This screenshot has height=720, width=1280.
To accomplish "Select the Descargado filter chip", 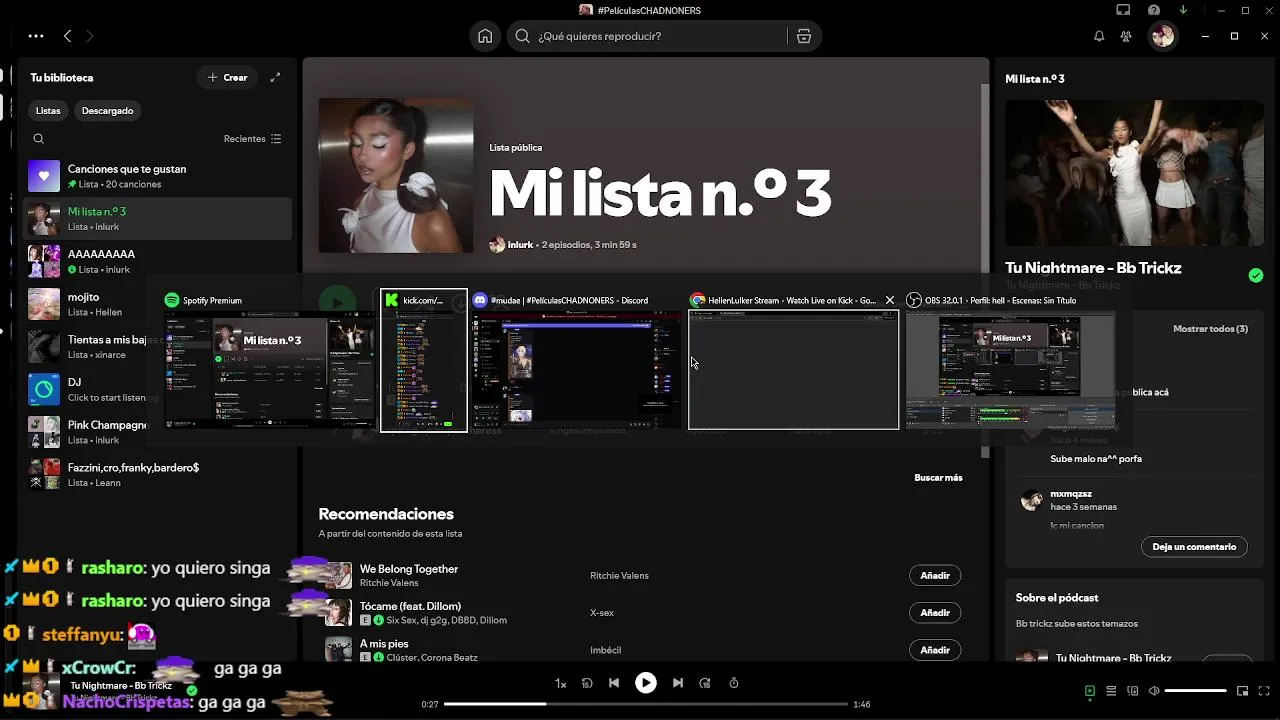I will [x=107, y=110].
